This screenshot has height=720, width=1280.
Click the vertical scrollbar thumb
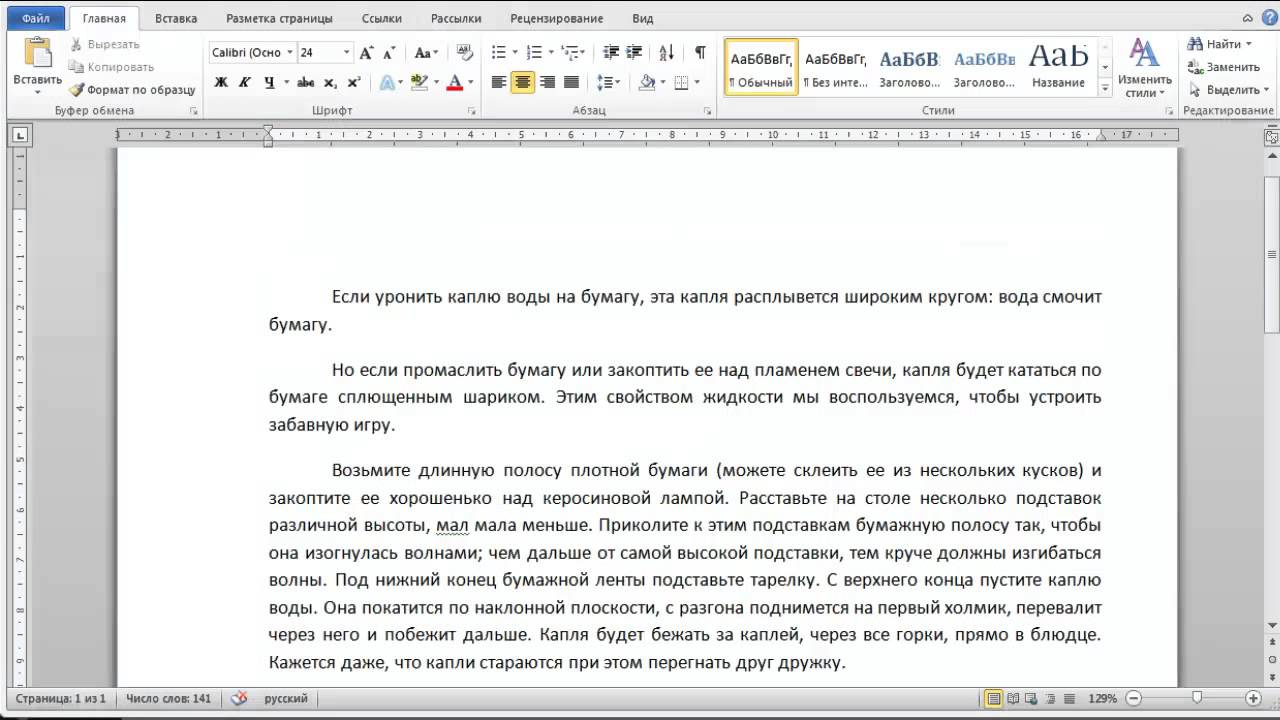(1272, 253)
